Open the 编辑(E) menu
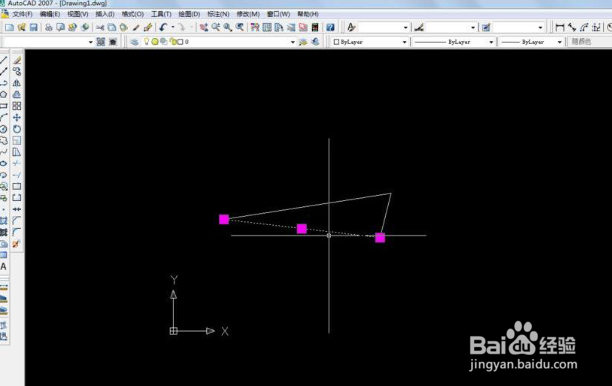 [x=50, y=14]
